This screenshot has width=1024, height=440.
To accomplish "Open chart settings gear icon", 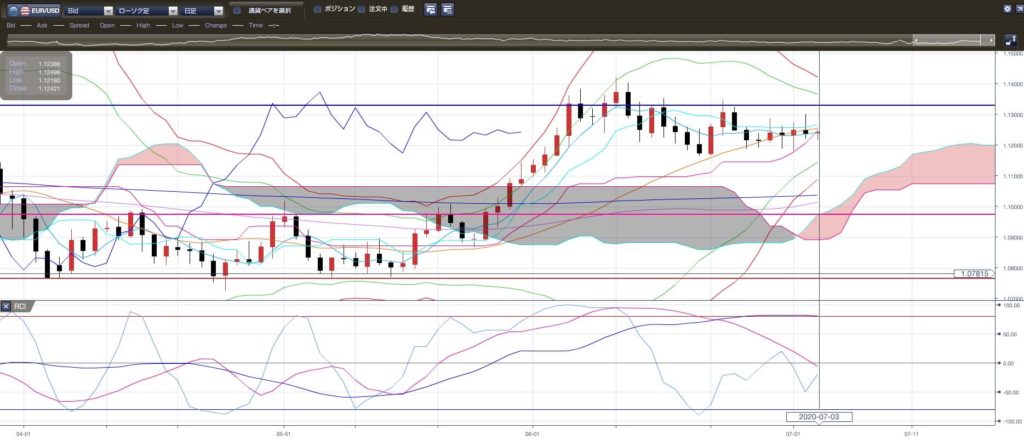I will [x=1006, y=8].
